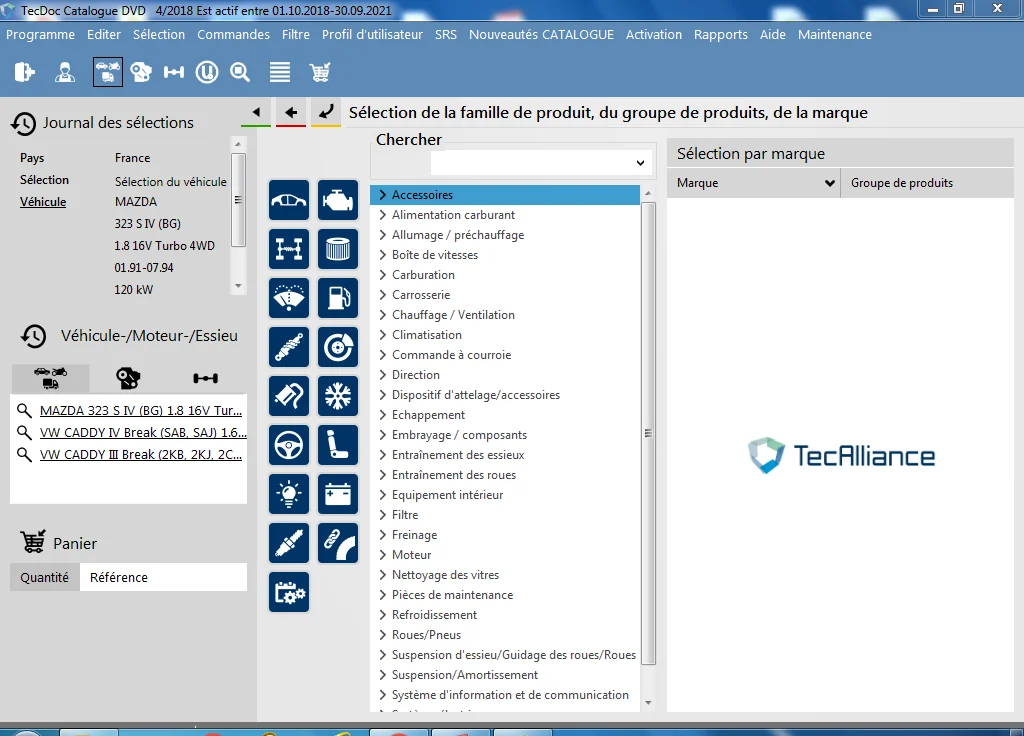This screenshot has width=1024, height=736.
Task: Click the black back arrow button
Action: (291, 112)
